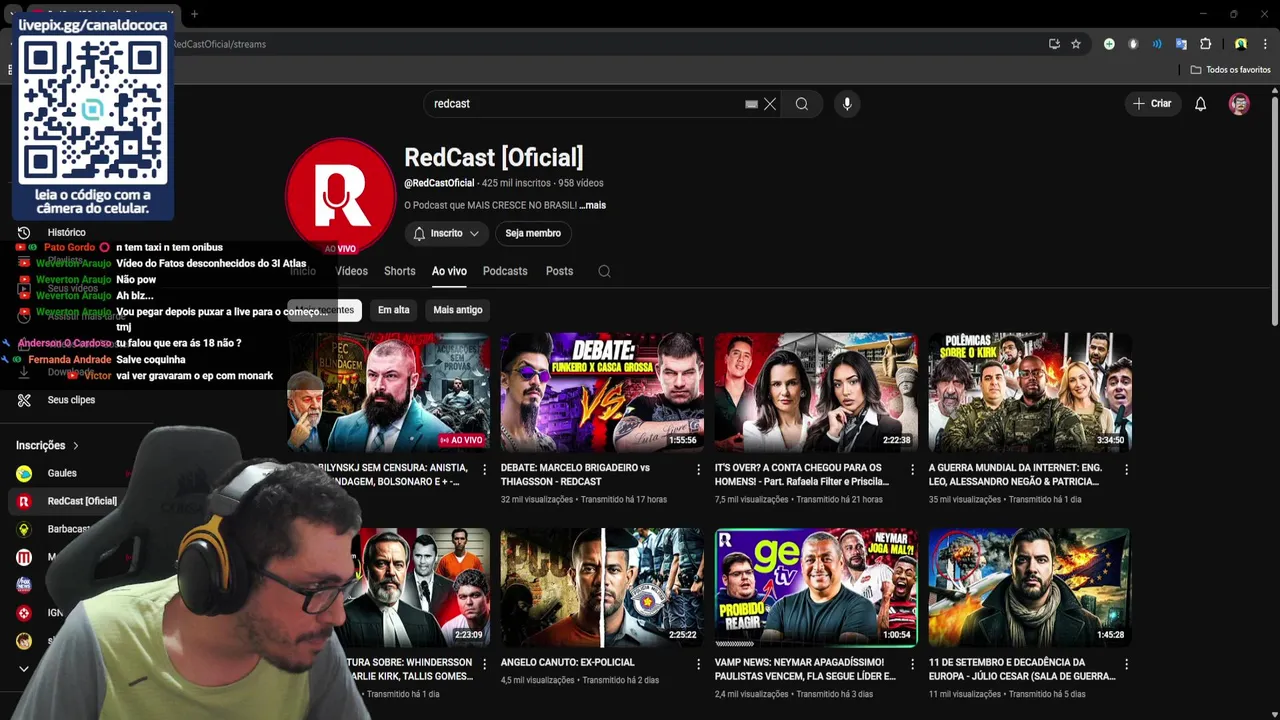Filter live streams by Em alta
Viewport: 1280px width, 720px height.
tap(394, 310)
